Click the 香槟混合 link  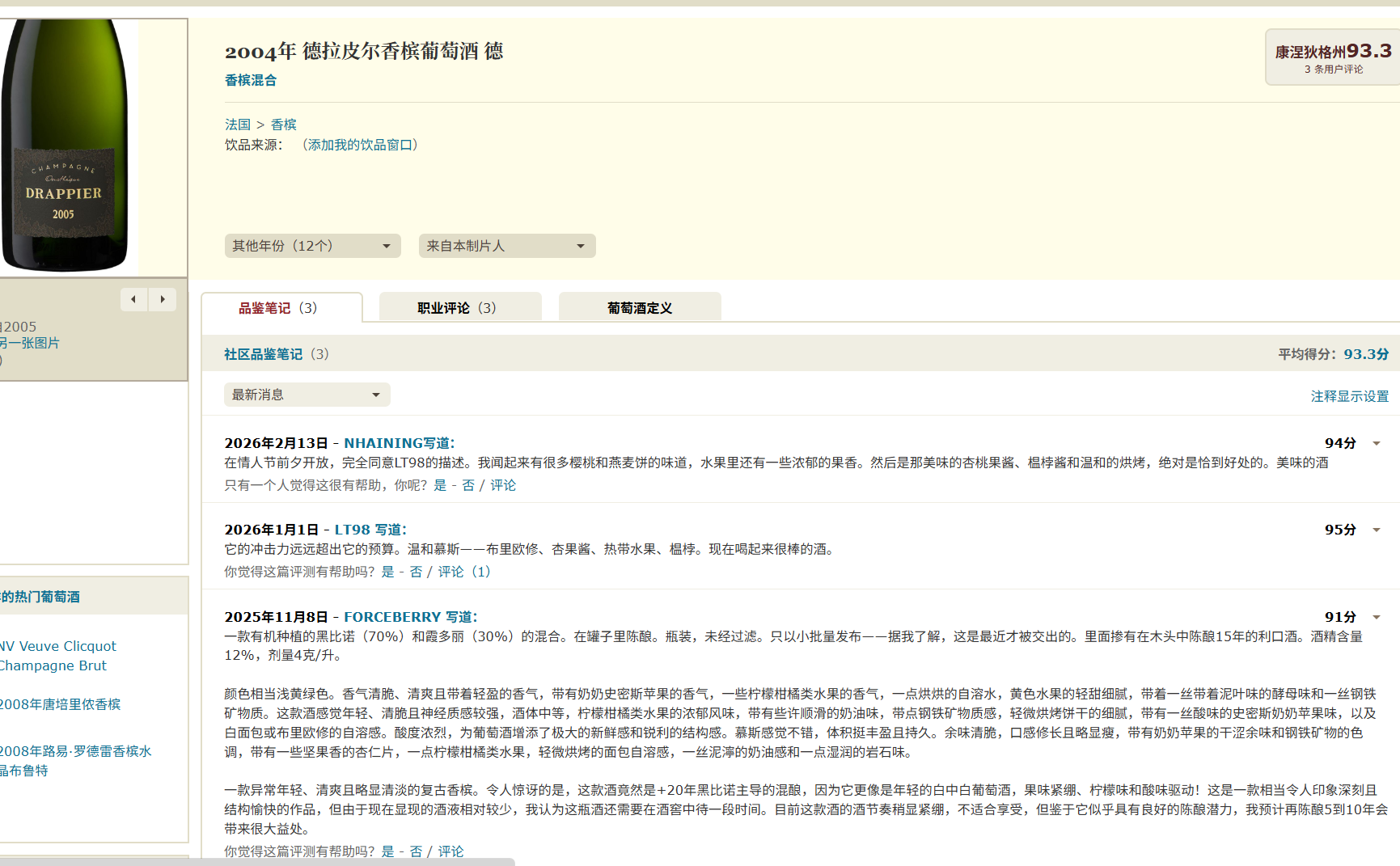[251, 80]
